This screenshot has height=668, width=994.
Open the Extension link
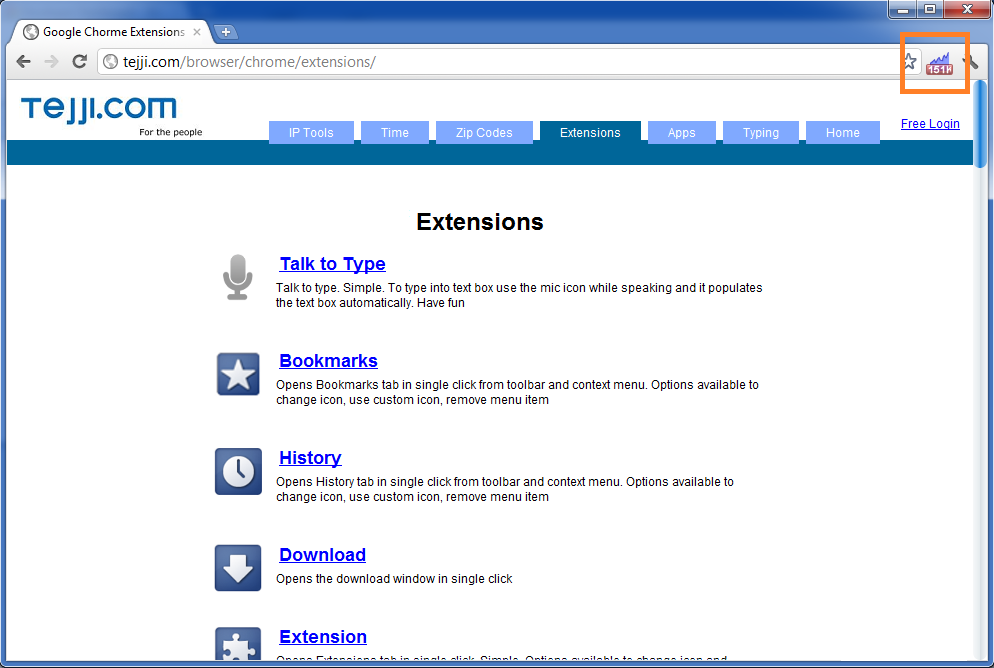coord(323,636)
